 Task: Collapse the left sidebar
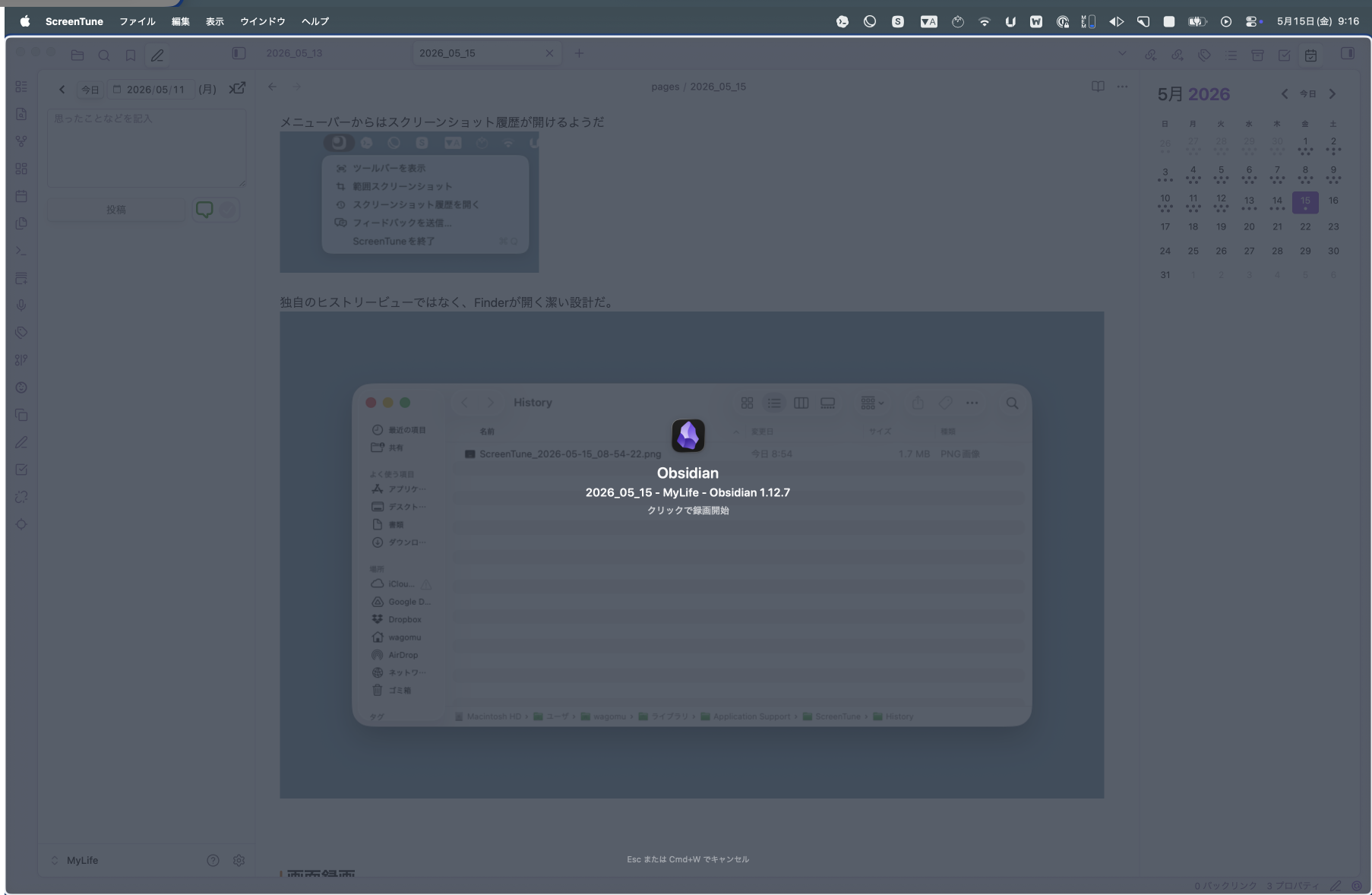tap(239, 53)
